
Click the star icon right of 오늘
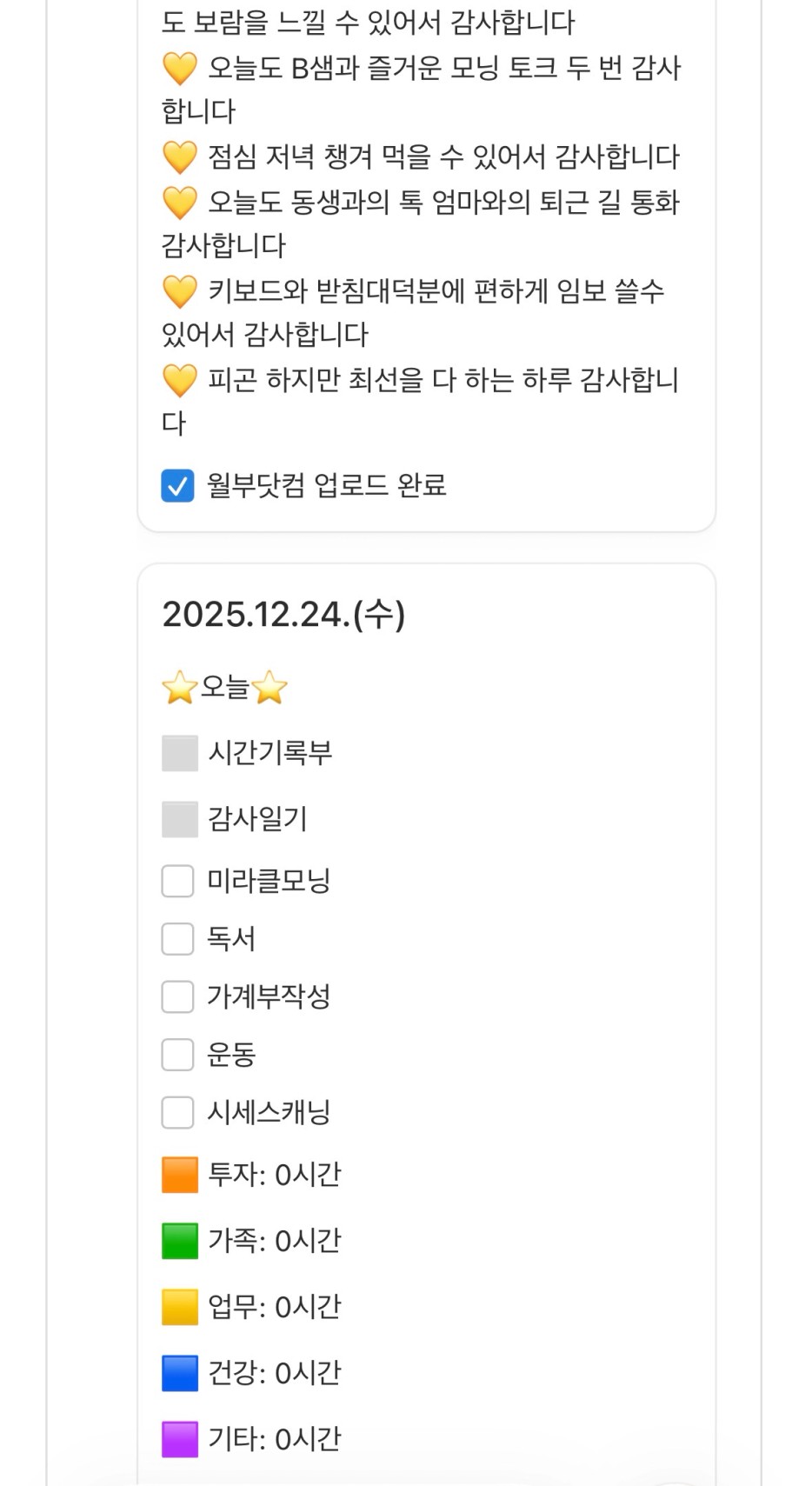270,688
